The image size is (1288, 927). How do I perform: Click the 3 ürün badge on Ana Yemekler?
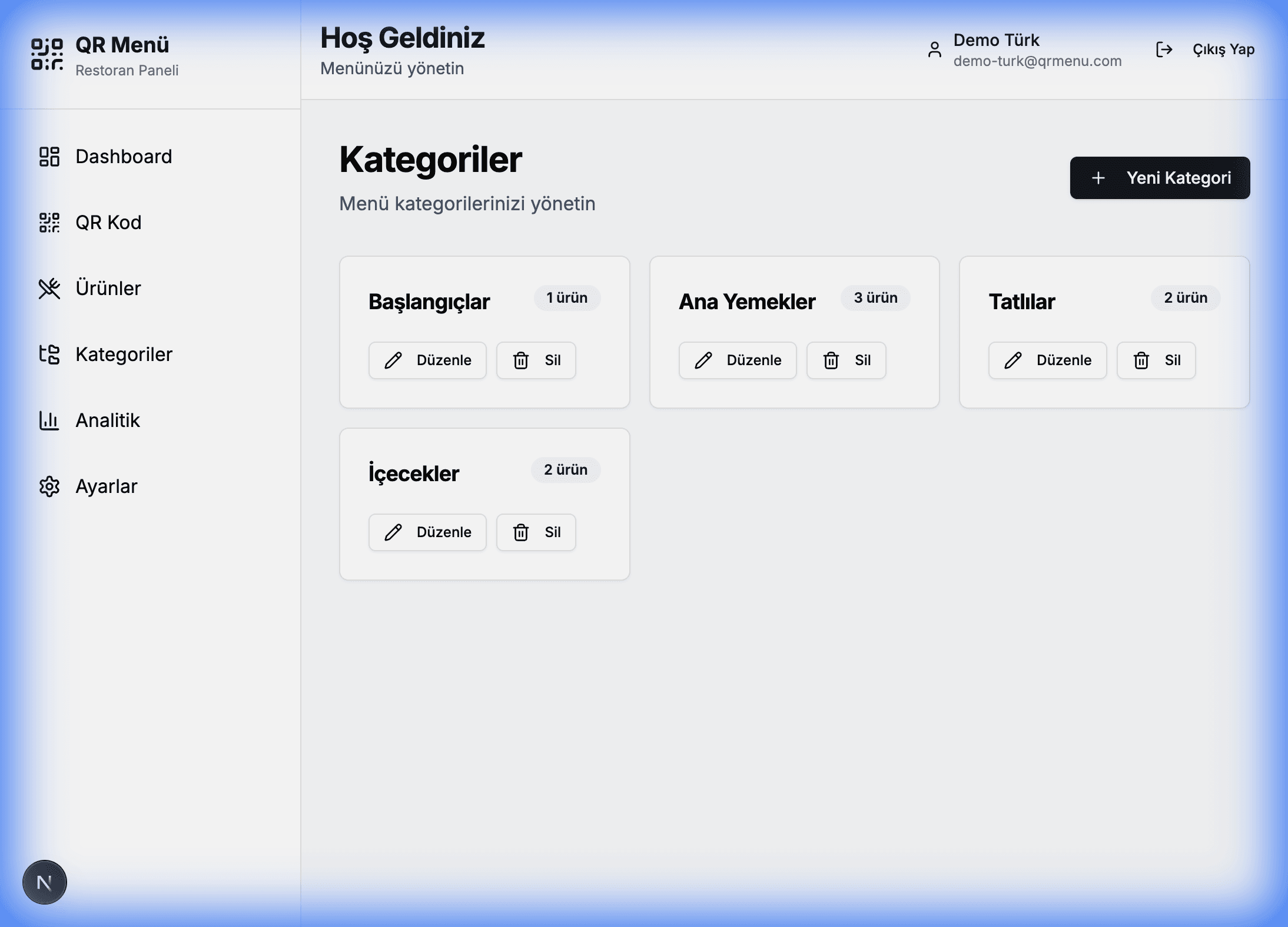pos(875,298)
